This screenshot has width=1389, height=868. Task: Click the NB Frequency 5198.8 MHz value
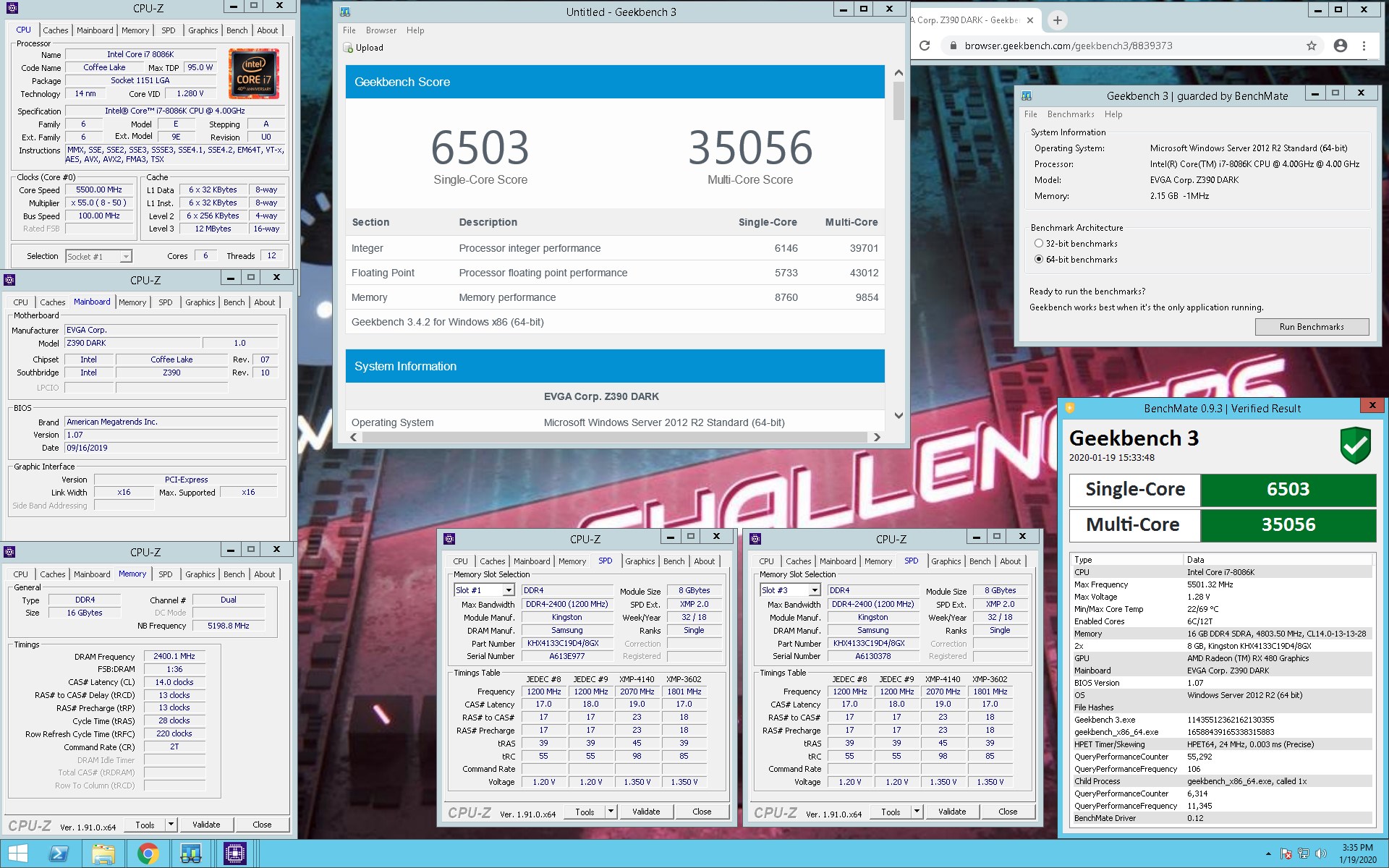[228, 626]
